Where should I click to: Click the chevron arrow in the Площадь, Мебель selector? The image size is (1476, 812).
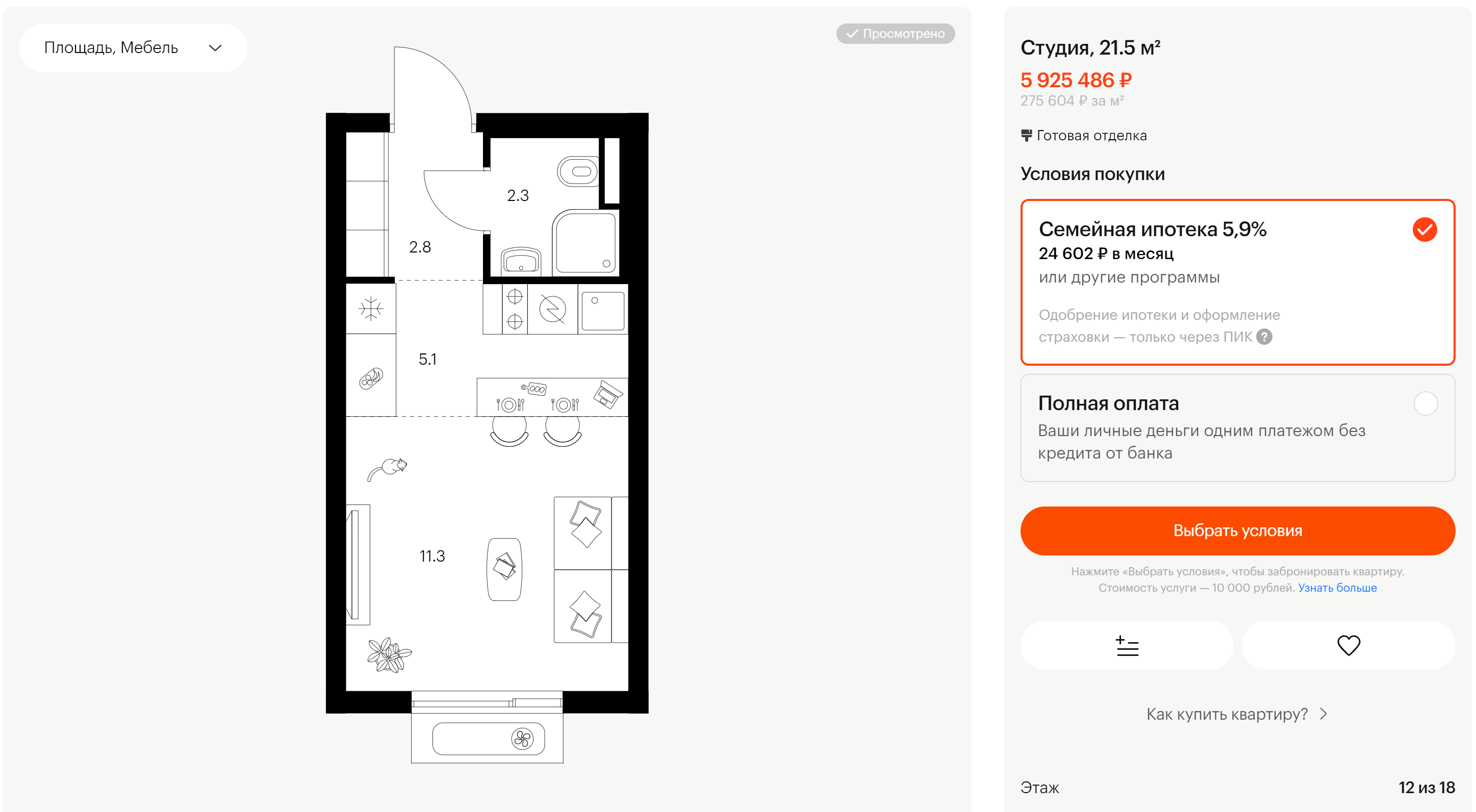pos(215,48)
